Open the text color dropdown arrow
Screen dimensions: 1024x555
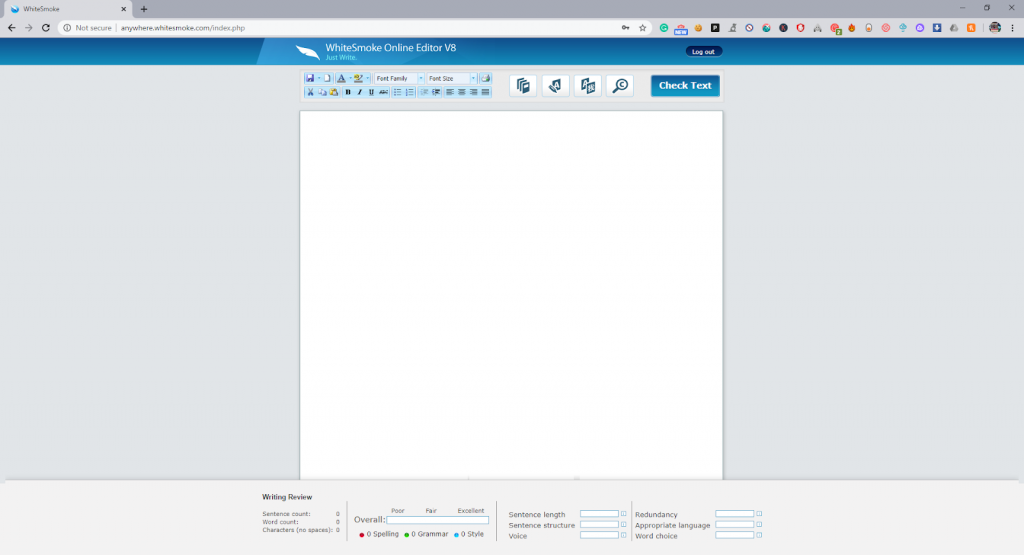coord(351,78)
